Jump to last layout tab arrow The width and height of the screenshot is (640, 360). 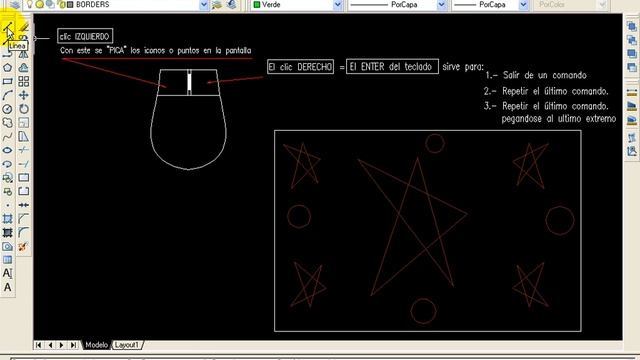coord(73,345)
